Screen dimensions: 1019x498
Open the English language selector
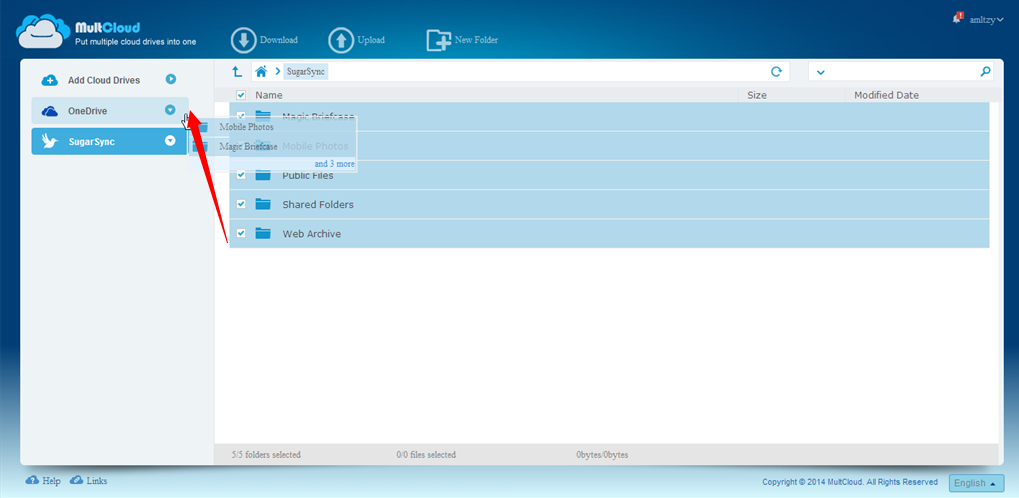click(x=975, y=483)
